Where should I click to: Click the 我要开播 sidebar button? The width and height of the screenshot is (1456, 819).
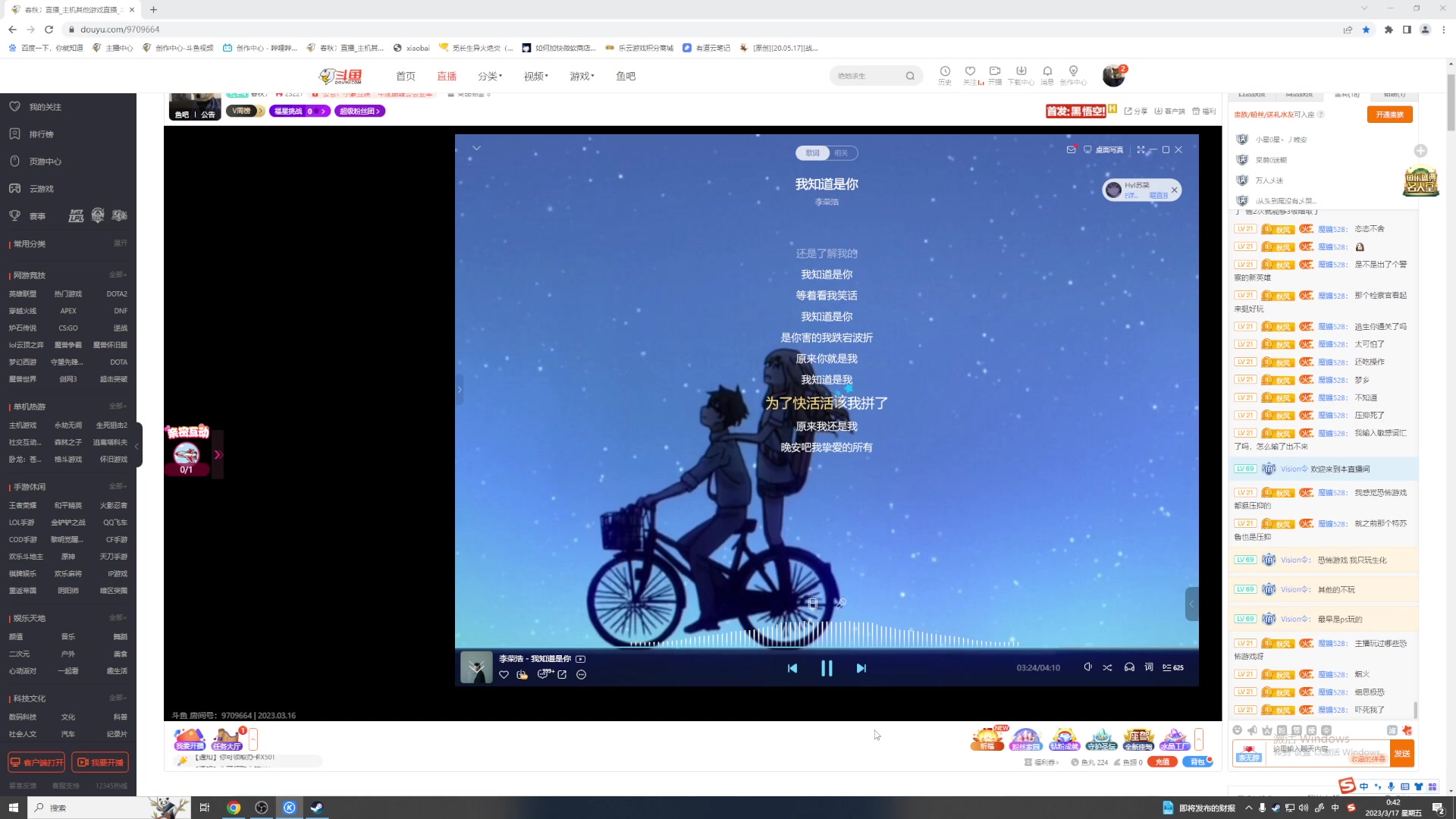(x=100, y=762)
